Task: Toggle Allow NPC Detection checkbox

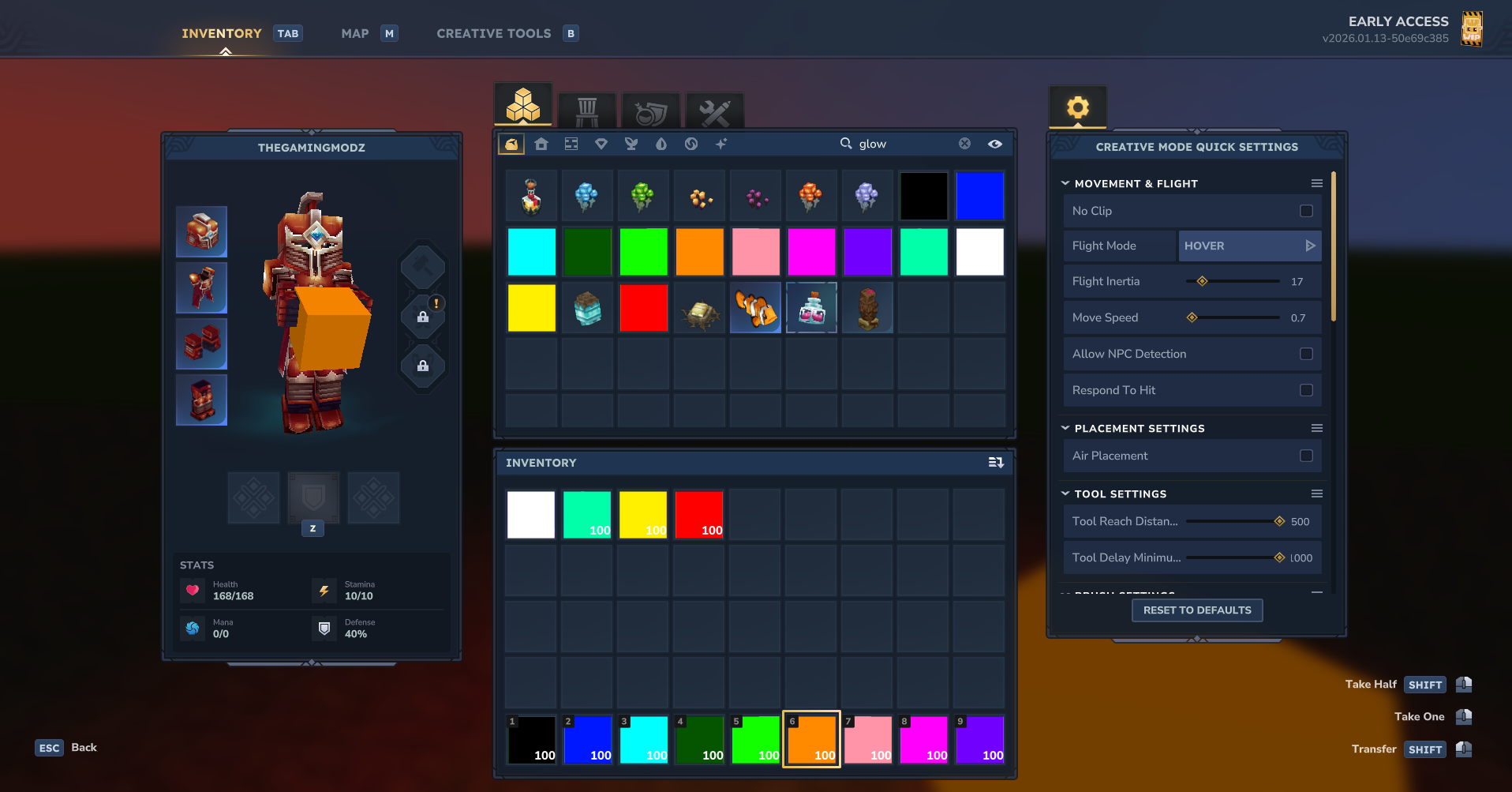Action: pyautogui.click(x=1306, y=354)
